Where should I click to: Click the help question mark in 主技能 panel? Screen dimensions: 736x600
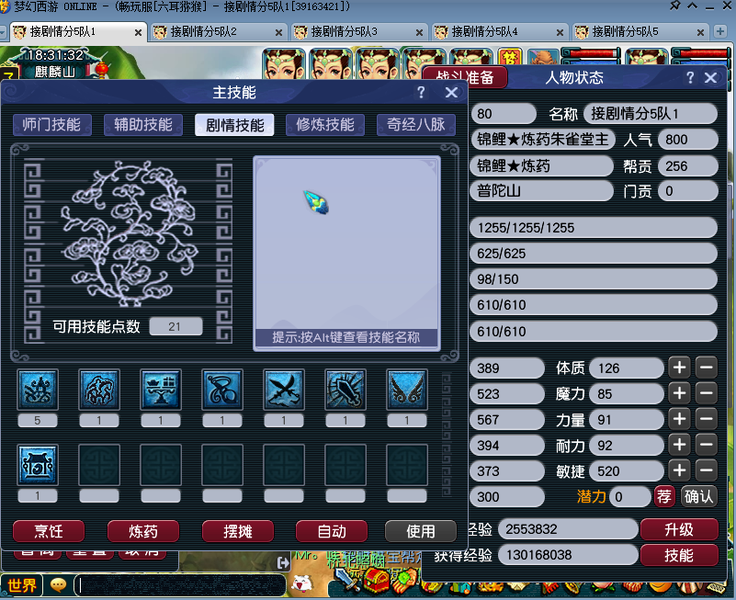click(421, 92)
